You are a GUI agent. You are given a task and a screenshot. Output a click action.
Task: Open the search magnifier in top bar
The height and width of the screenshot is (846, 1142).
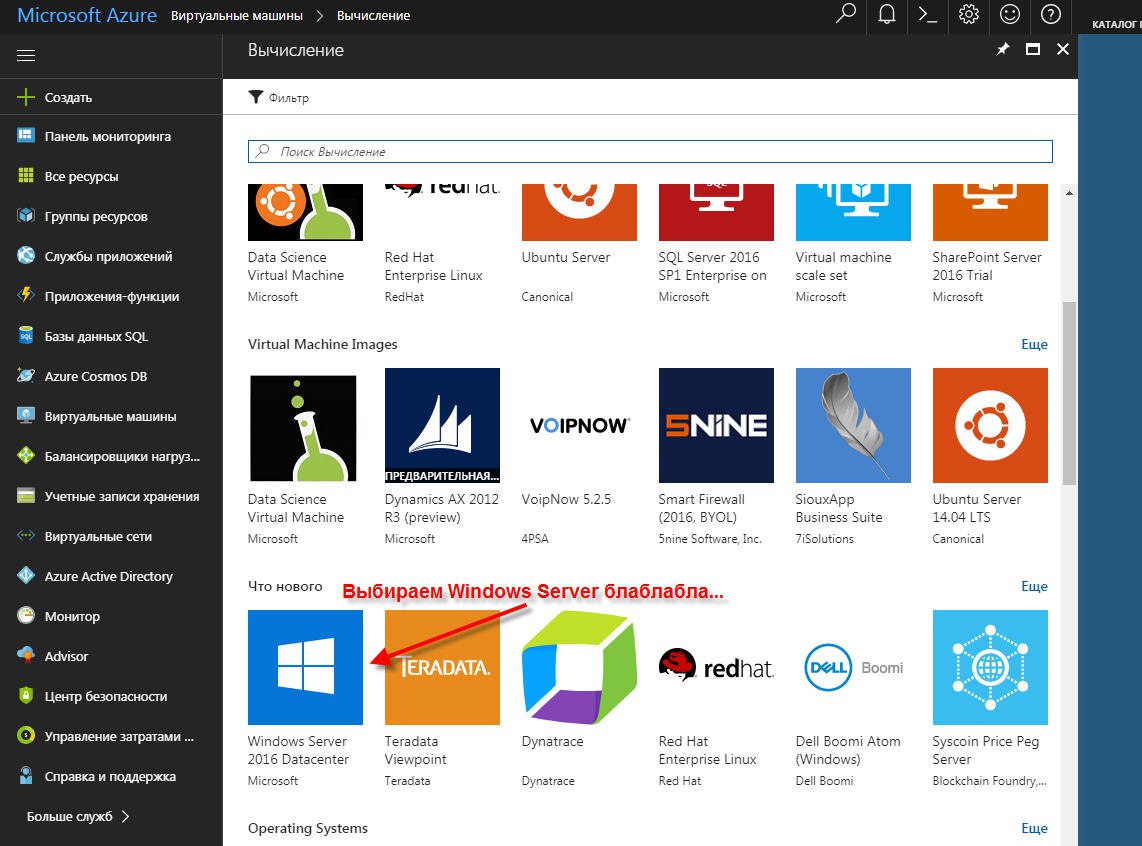846,15
